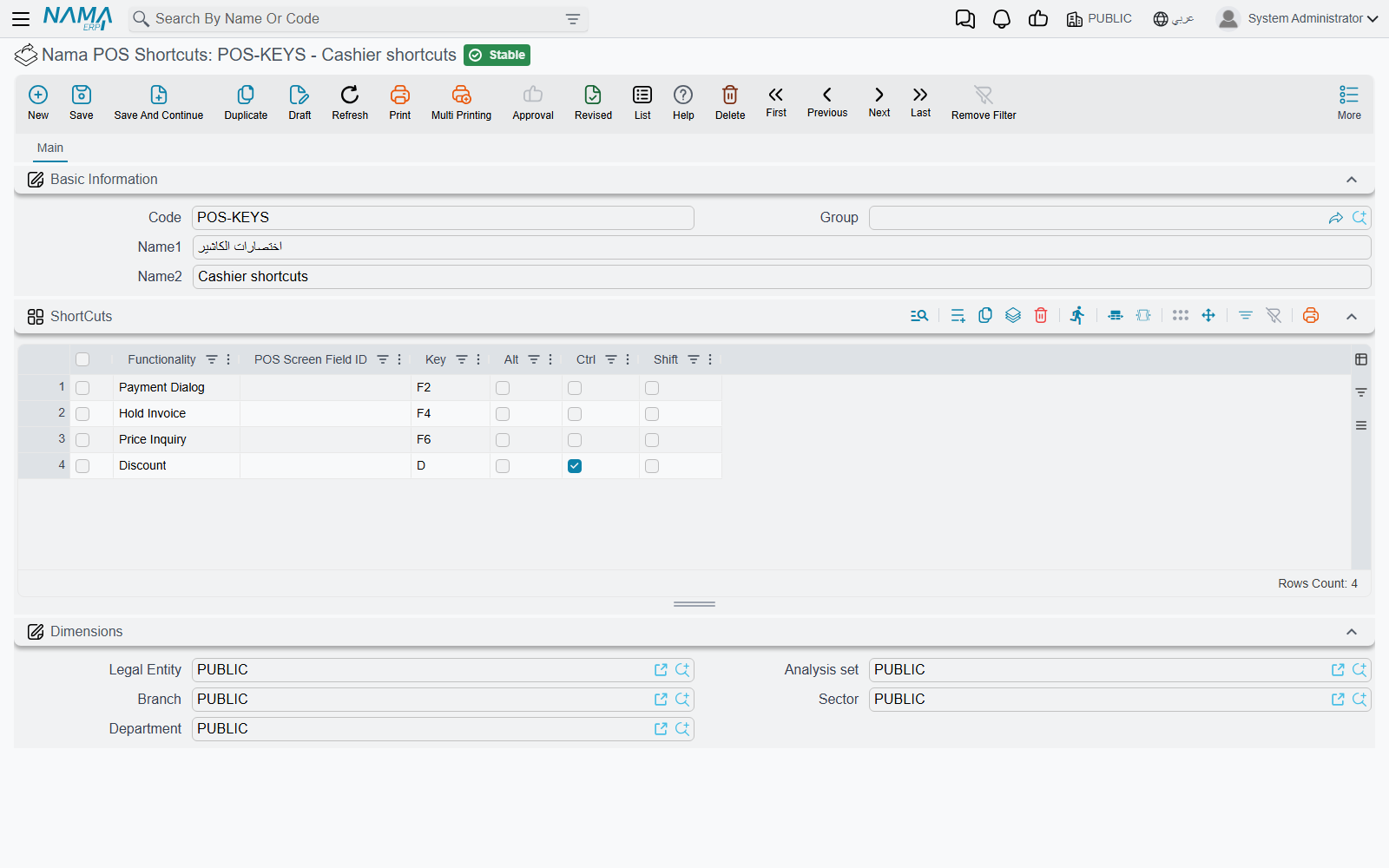The image size is (1389, 868).
Task: Toggle the grid select-all checkbox
Action: point(82,359)
